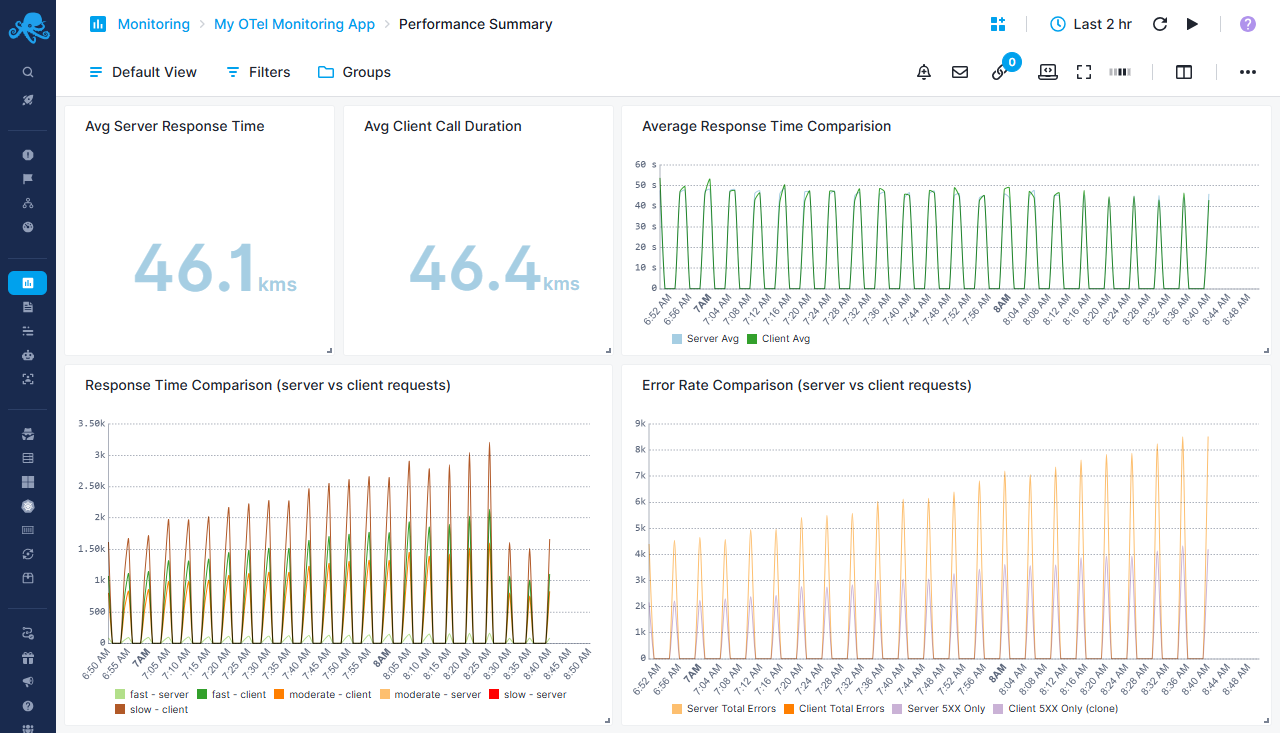Open the share link icon with the 0 badge

pos(999,73)
